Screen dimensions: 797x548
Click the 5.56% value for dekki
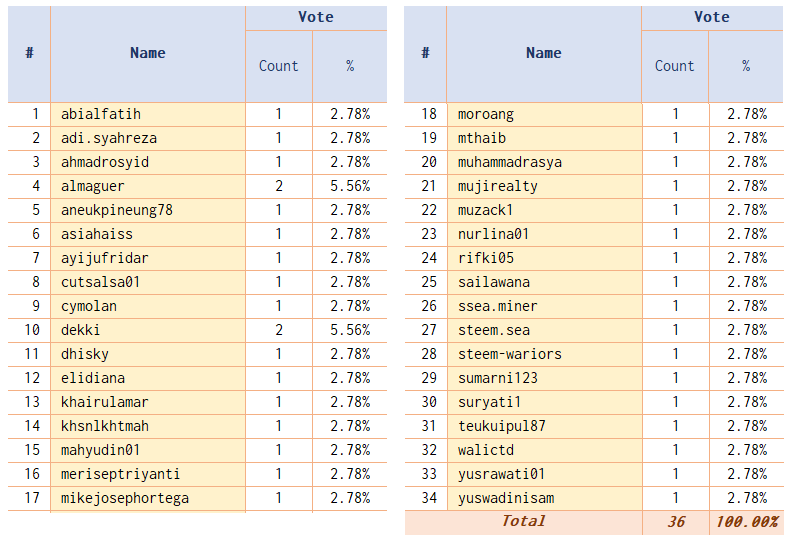point(350,330)
